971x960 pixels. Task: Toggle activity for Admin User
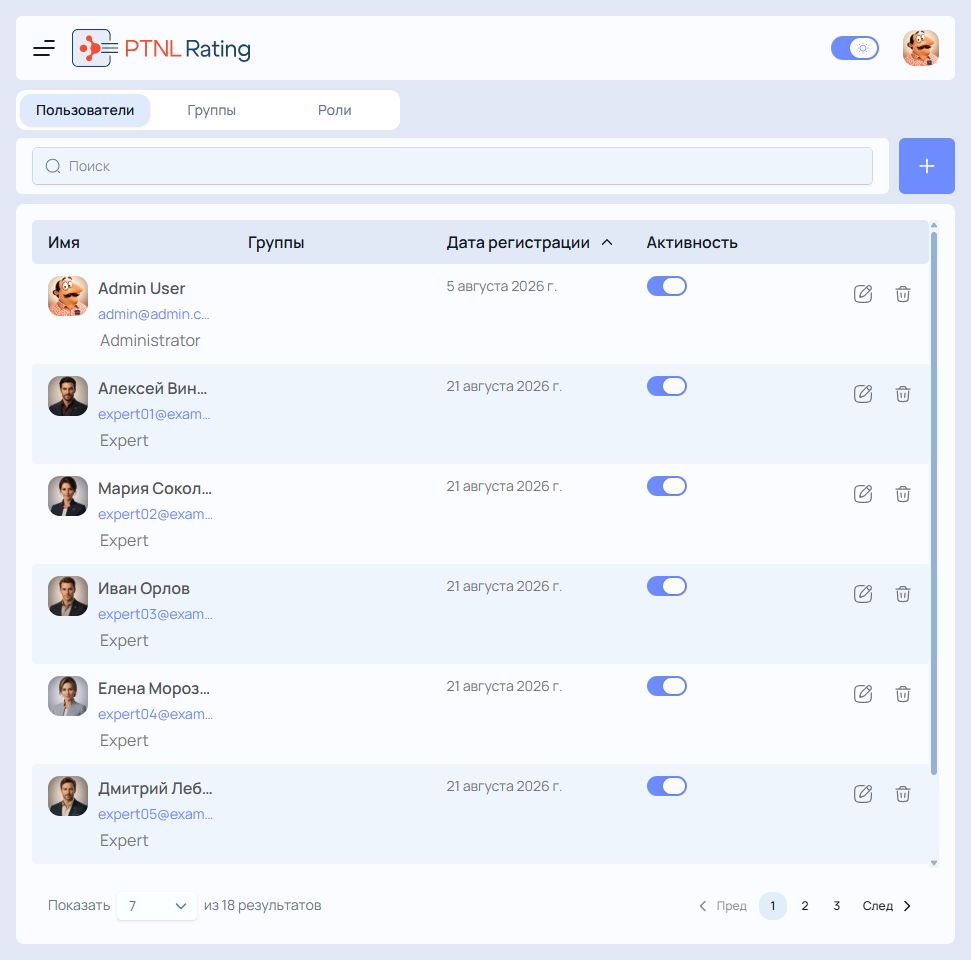click(667, 286)
